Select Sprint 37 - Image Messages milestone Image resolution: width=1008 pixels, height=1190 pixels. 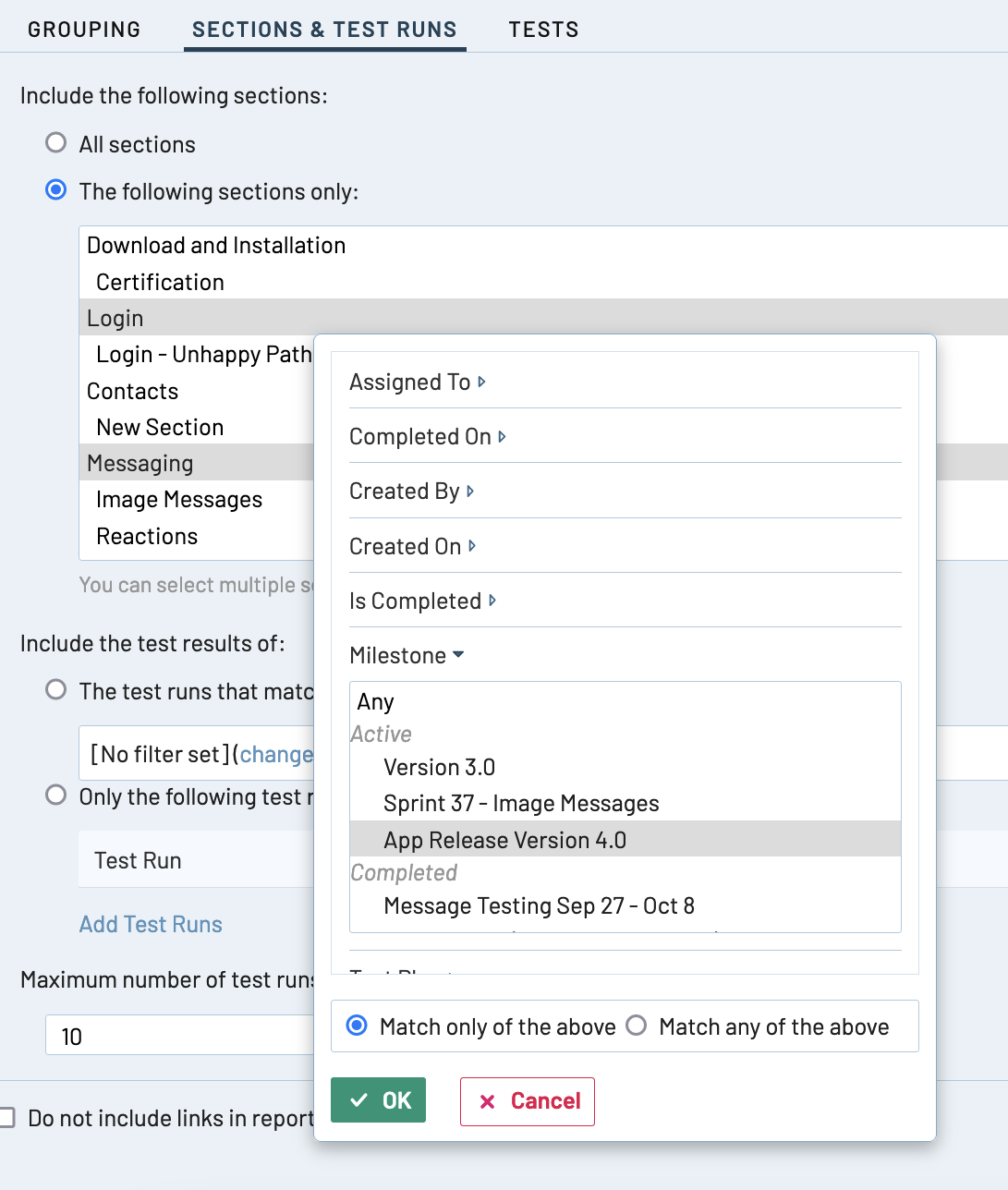521,804
